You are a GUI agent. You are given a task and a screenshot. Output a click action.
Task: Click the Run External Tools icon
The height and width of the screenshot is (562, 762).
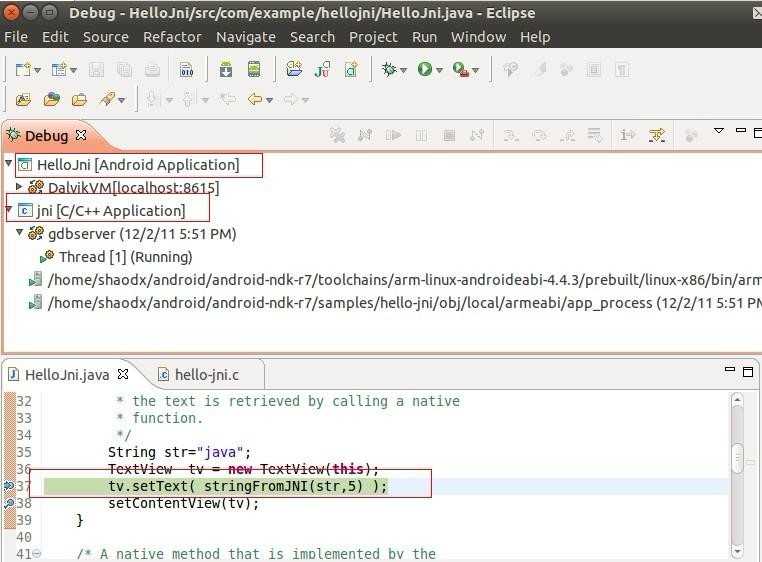coord(460,70)
